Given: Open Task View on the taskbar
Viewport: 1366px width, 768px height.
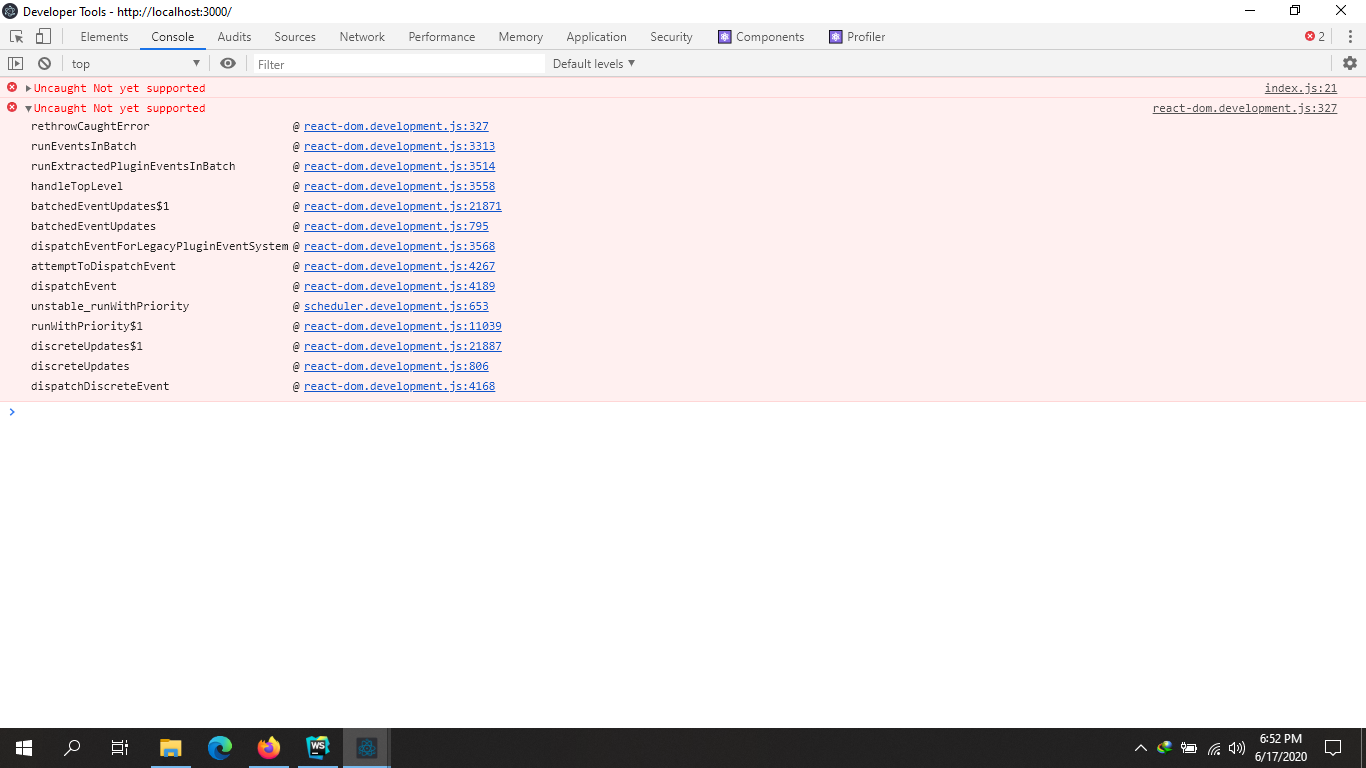Looking at the screenshot, I should [x=120, y=748].
